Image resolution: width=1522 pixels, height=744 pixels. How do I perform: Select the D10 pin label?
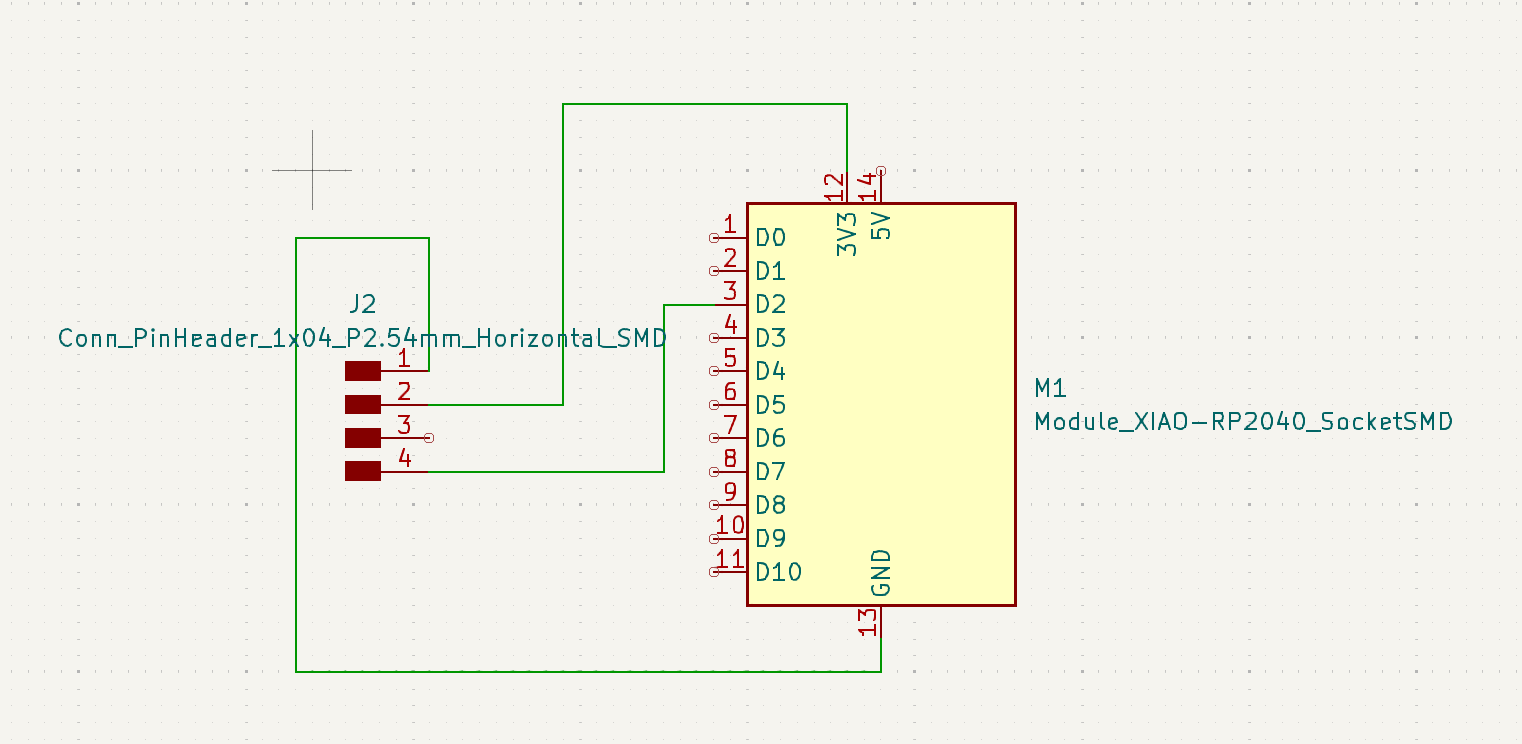[x=779, y=572]
